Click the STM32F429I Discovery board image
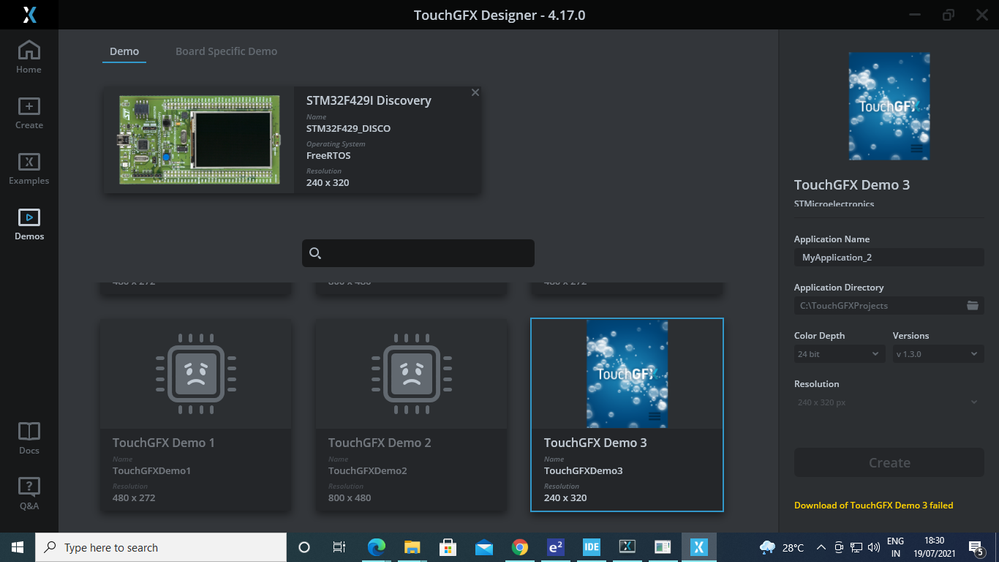 point(199,140)
